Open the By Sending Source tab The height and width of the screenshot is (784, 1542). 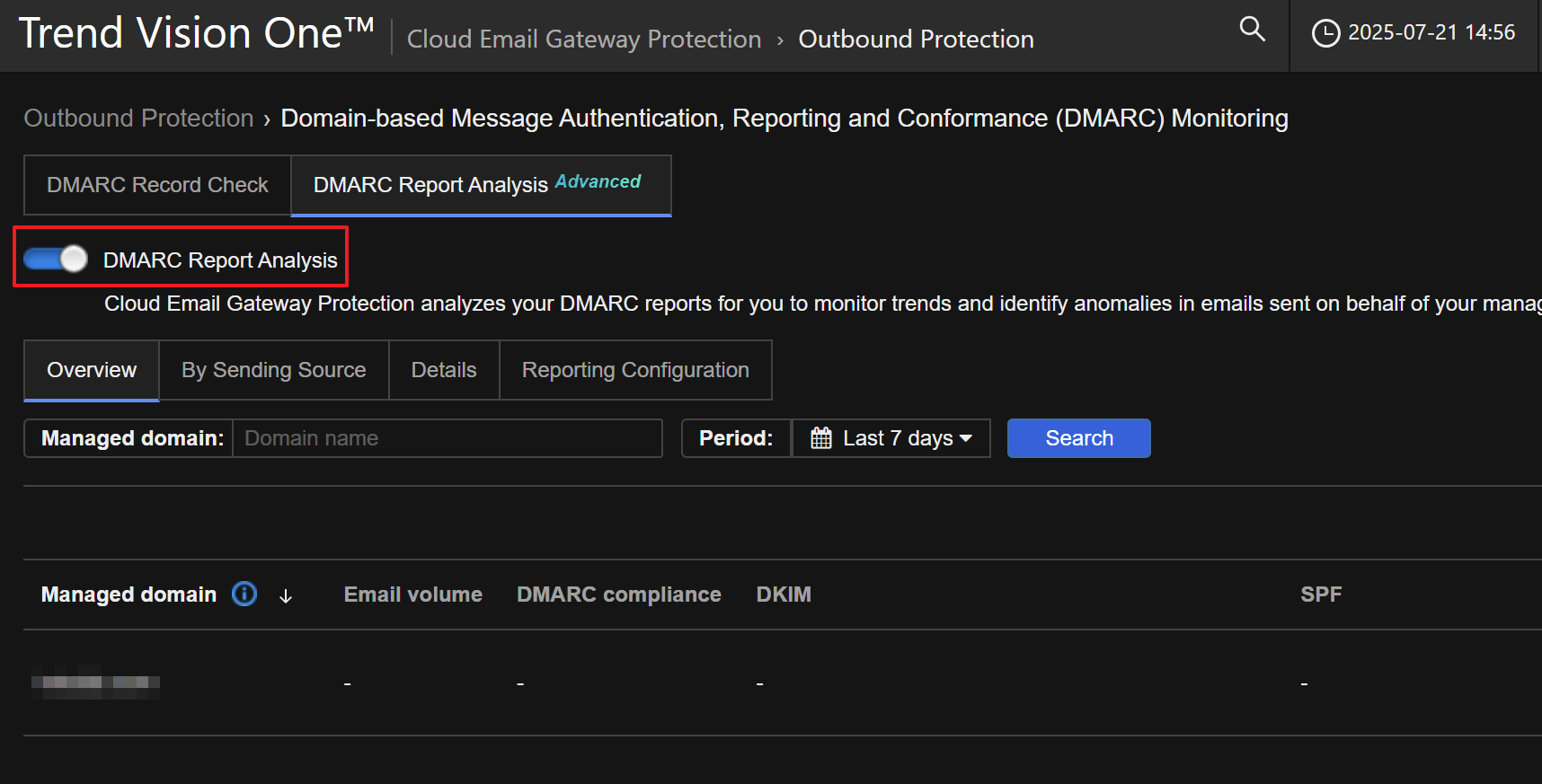point(273,370)
